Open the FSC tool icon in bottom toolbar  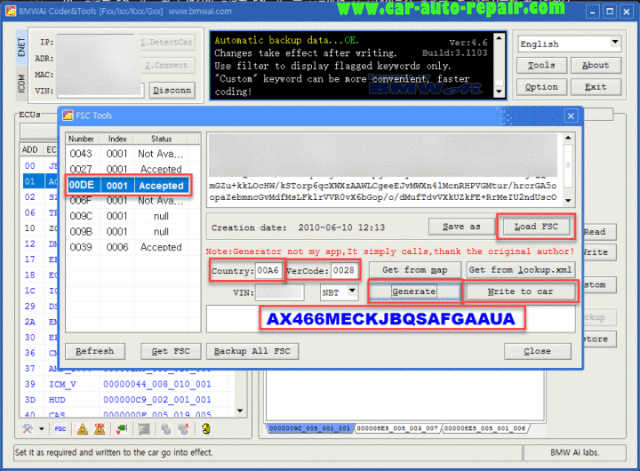coord(60,429)
